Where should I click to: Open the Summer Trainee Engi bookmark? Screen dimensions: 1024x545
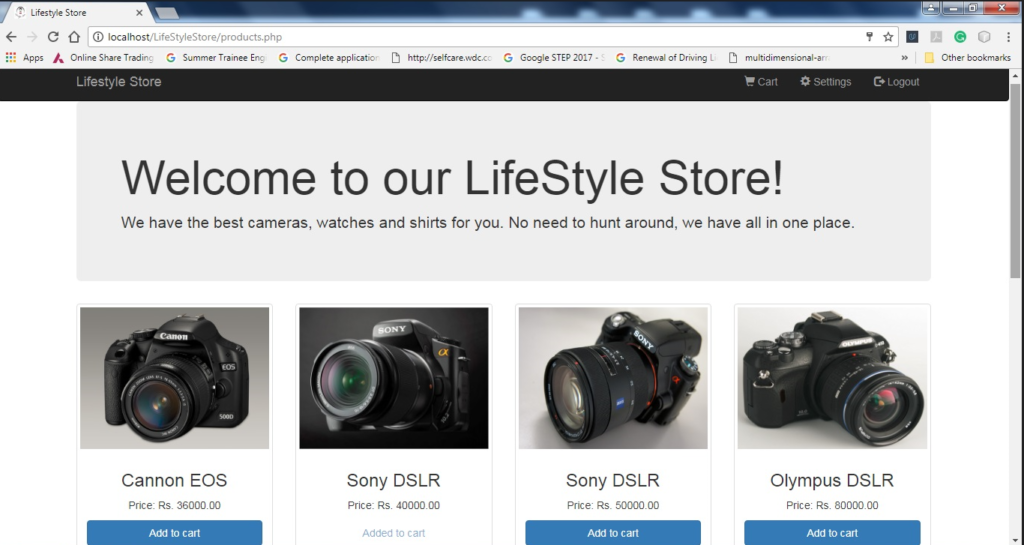point(216,57)
